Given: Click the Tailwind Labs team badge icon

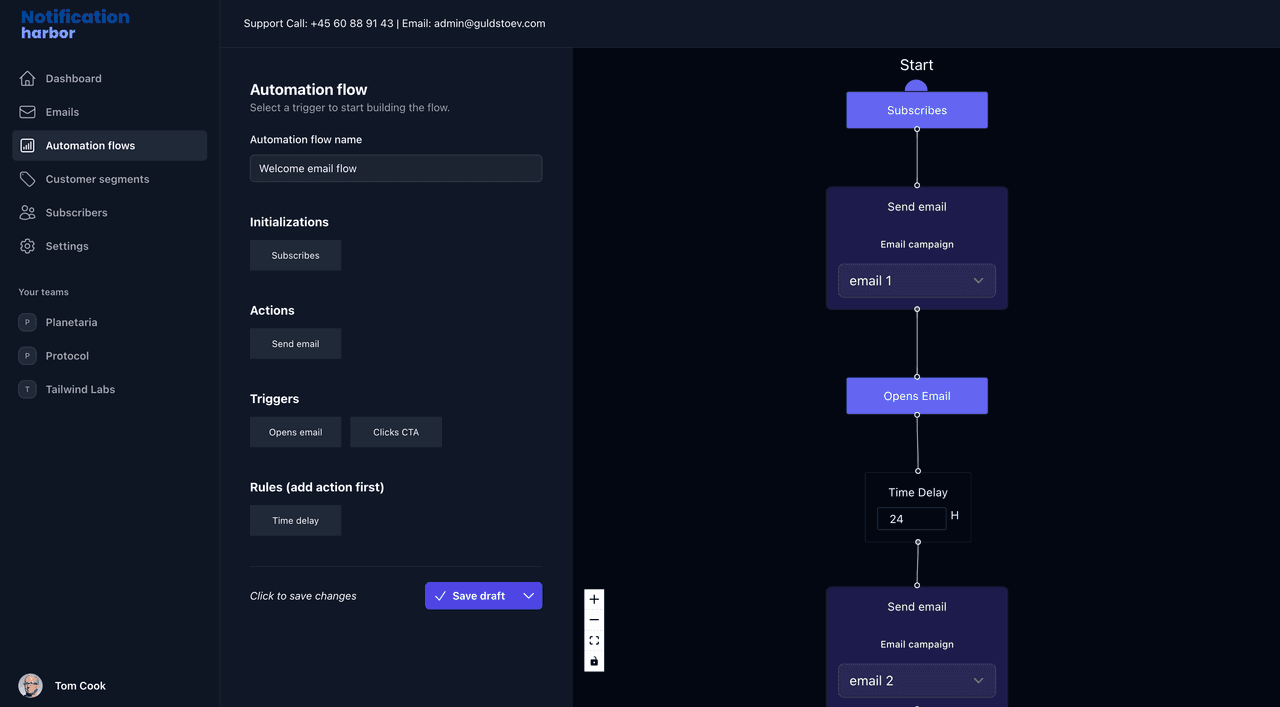Looking at the screenshot, I should tap(27, 389).
